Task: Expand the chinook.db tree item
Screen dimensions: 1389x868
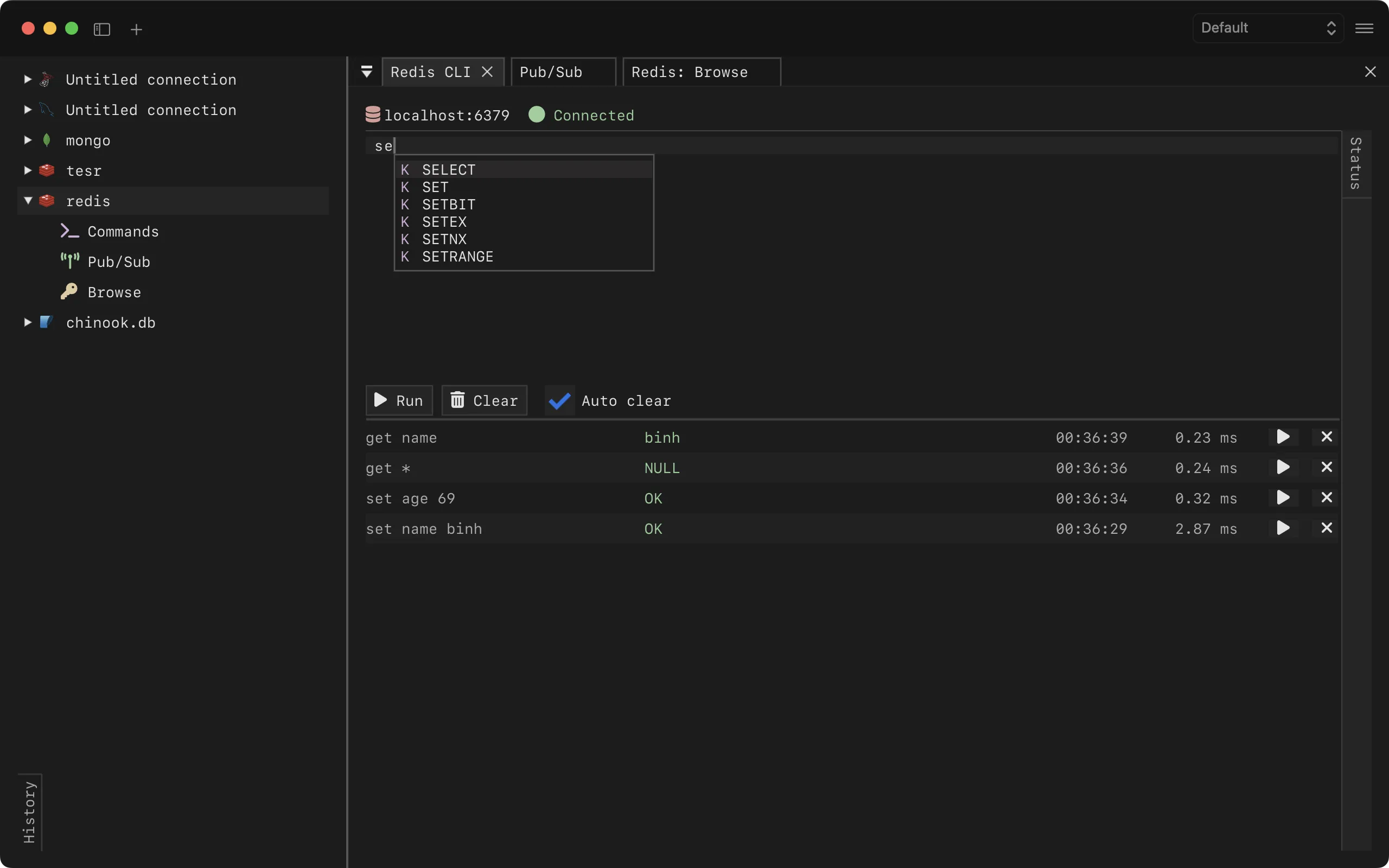Action: tap(27, 322)
